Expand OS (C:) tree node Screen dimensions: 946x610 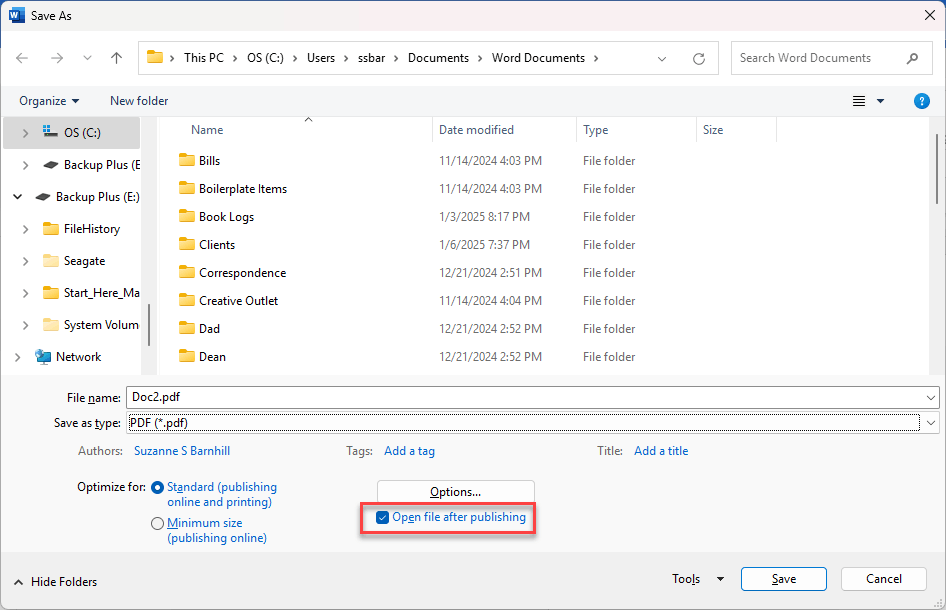pos(25,133)
